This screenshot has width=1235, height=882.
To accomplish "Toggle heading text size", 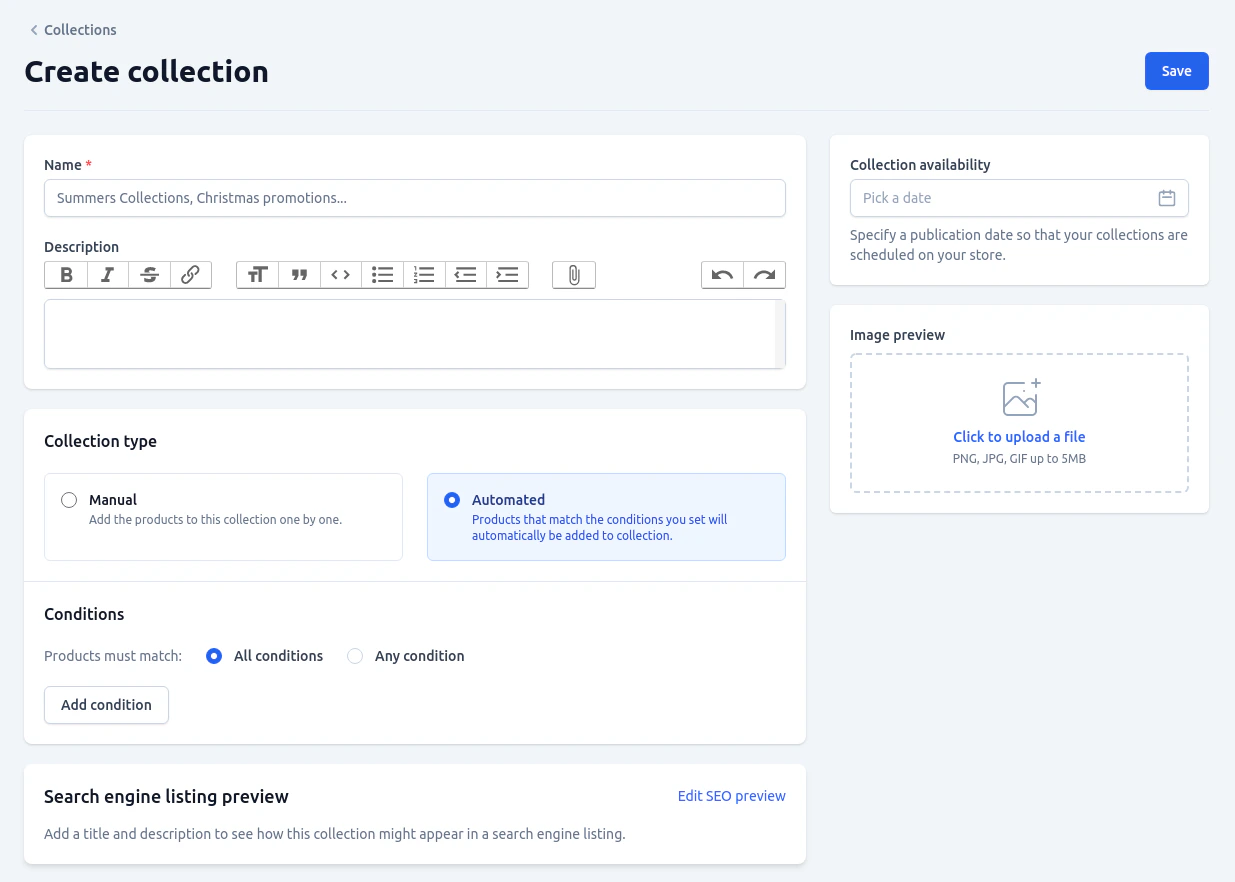I will click(x=258, y=275).
